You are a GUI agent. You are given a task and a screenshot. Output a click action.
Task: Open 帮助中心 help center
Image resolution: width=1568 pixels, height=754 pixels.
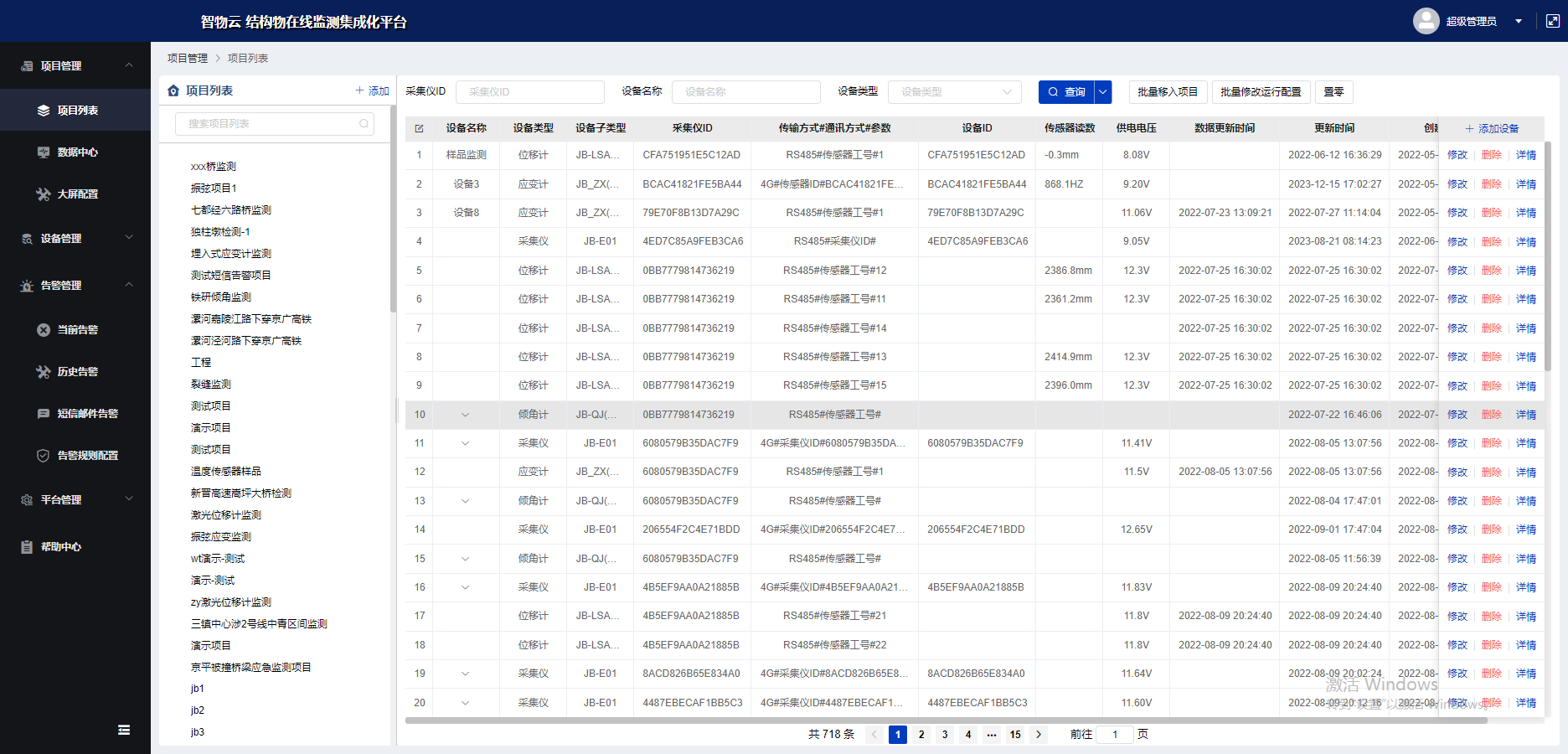(x=60, y=547)
